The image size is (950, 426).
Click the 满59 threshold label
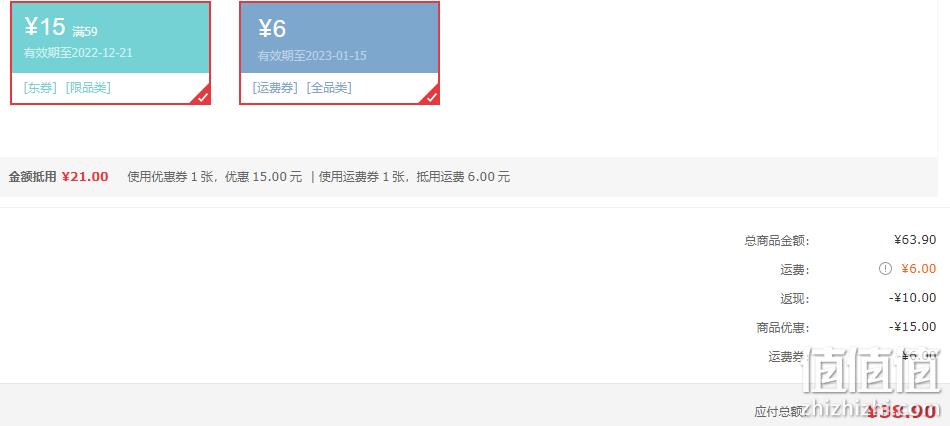coord(85,32)
